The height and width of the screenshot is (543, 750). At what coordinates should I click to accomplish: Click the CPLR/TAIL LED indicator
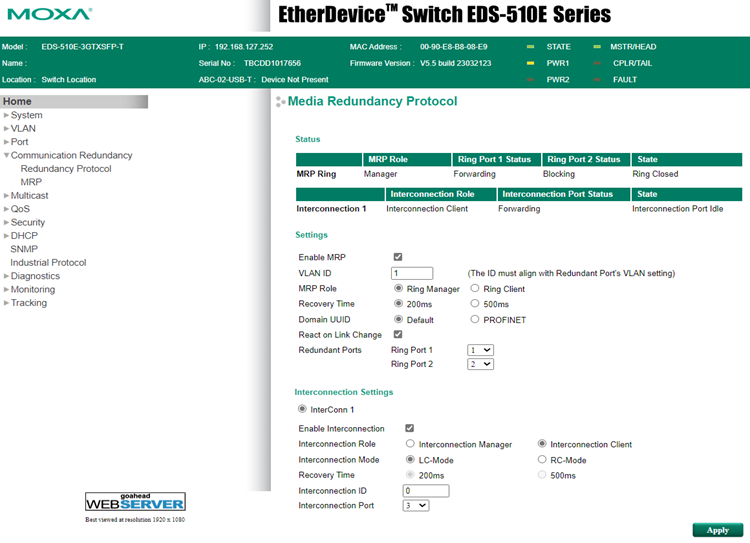click(597, 63)
